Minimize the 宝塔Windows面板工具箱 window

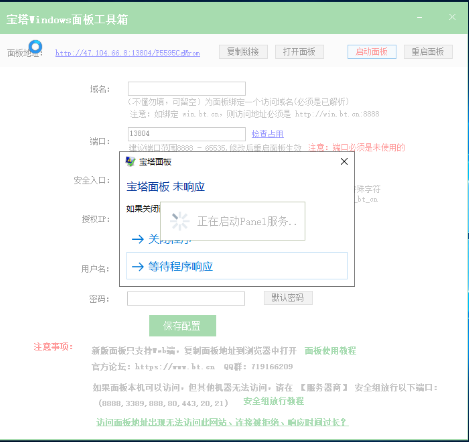click(x=420, y=17)
